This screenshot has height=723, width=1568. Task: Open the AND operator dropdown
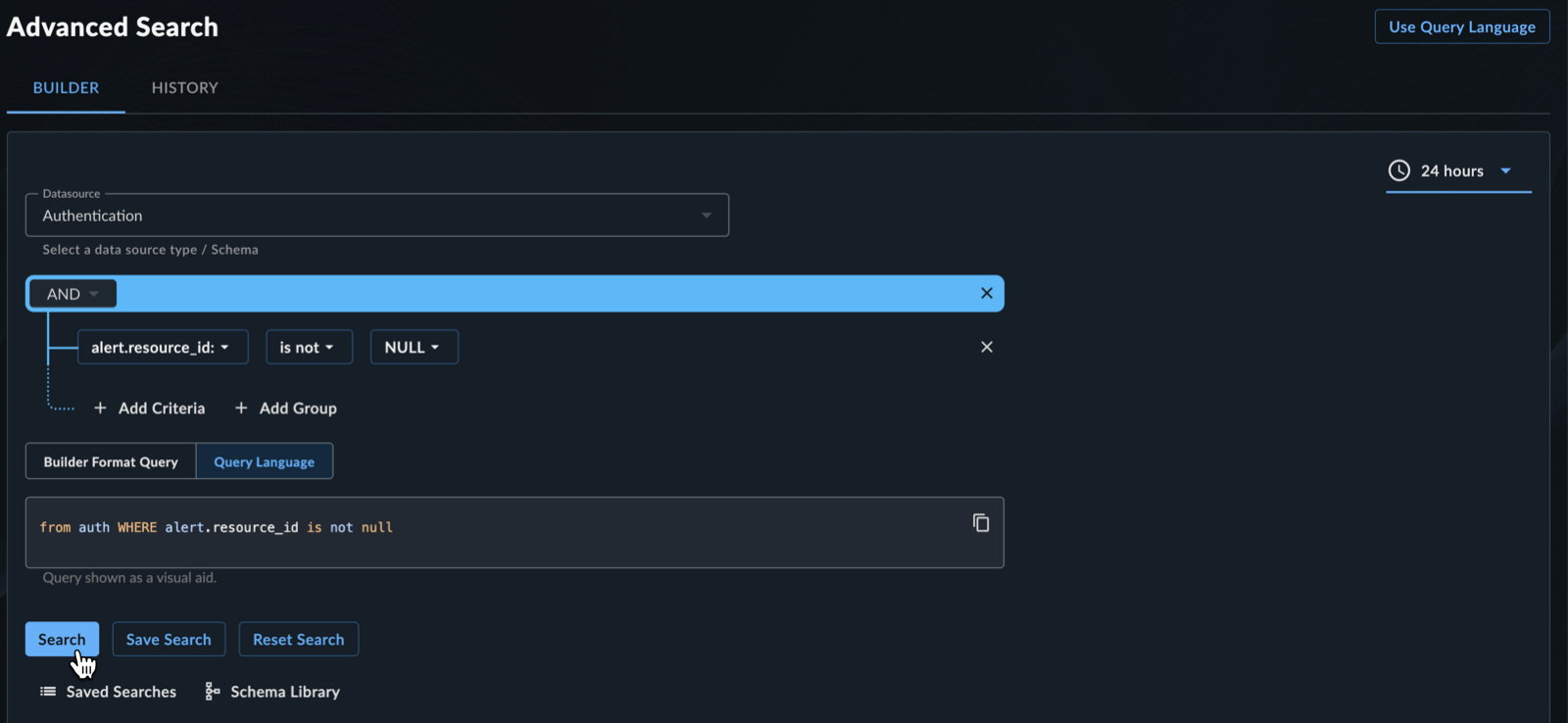coord(73,294)
